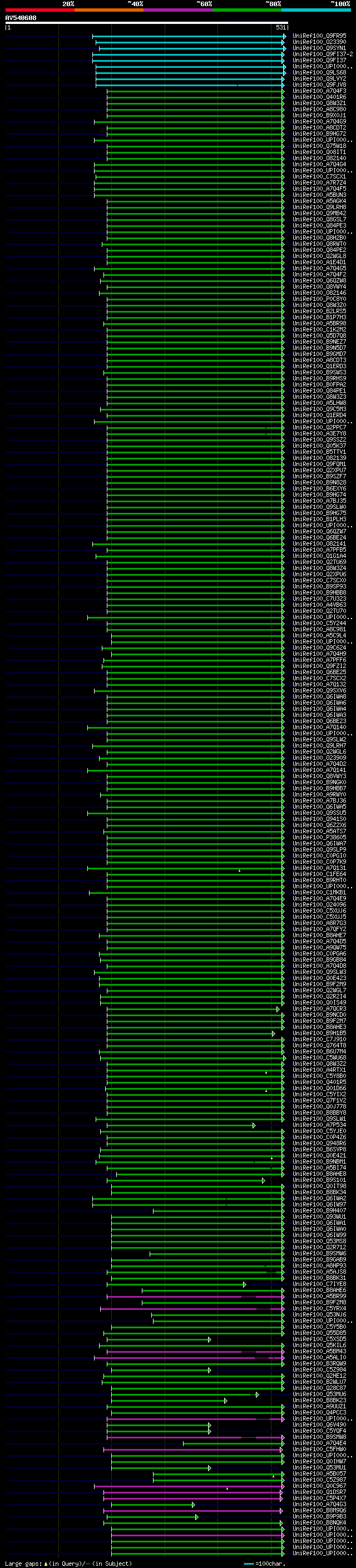
Task: Open hit UniRef100_Q9FI37-2
Action: click(323, 54)
